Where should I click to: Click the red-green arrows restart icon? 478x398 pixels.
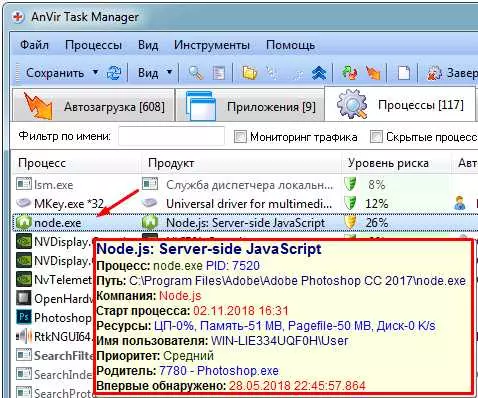pos(350,73)
